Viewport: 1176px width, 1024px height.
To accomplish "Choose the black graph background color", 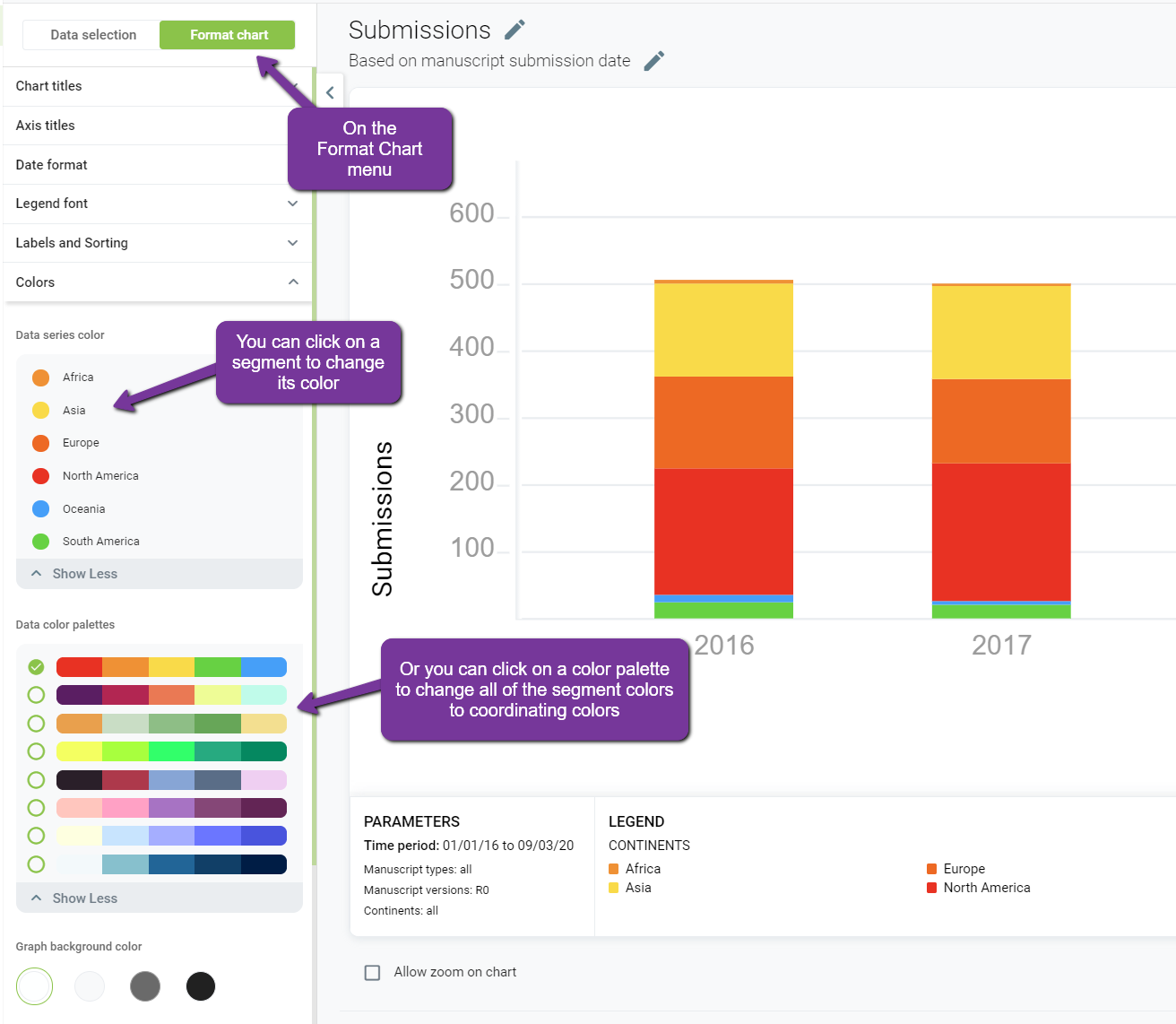I will [201, 986].
